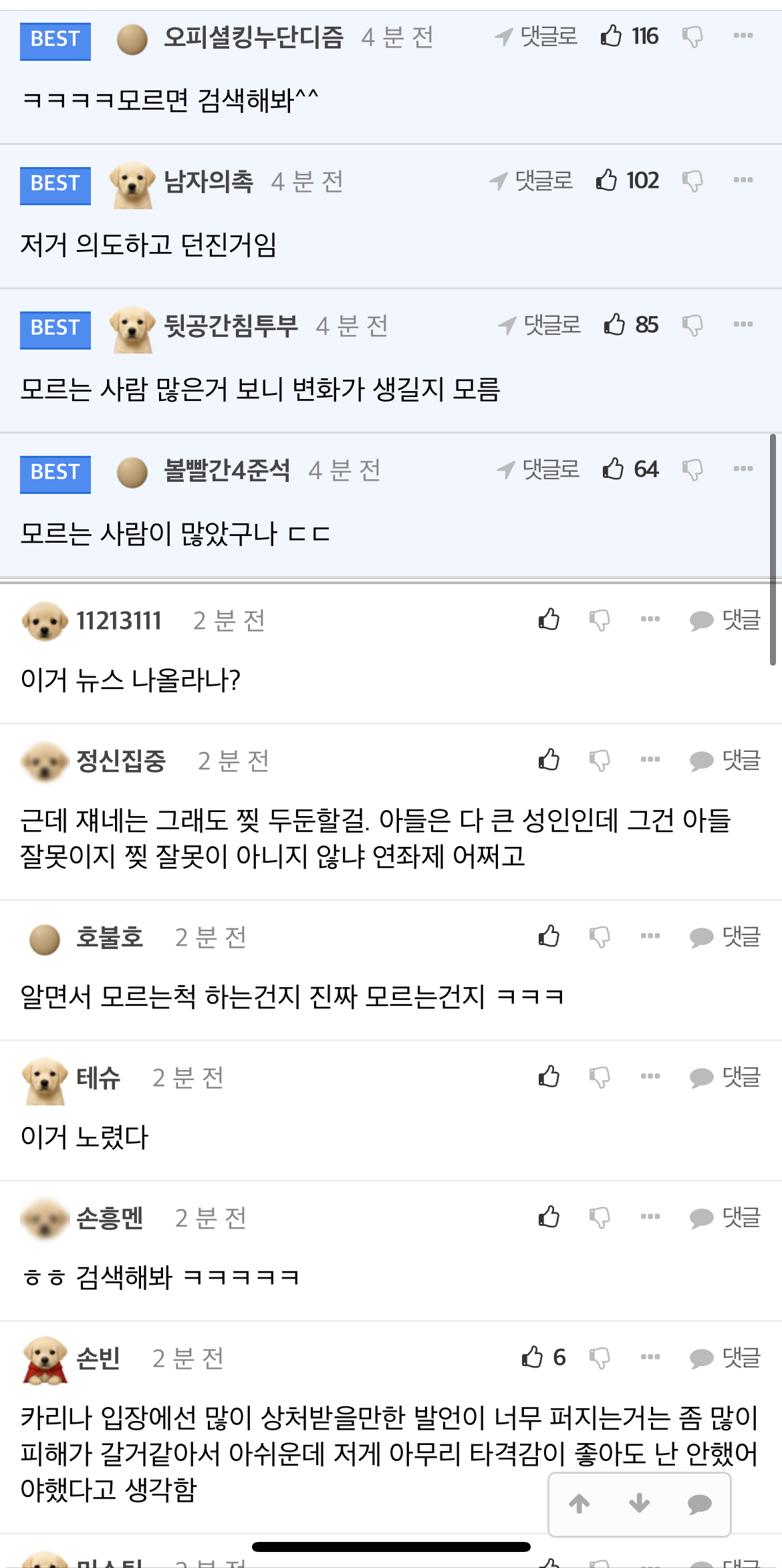Expand options menu for 호불호 comment
This screenshot has height=1568, width=782.
pos(650,936)
